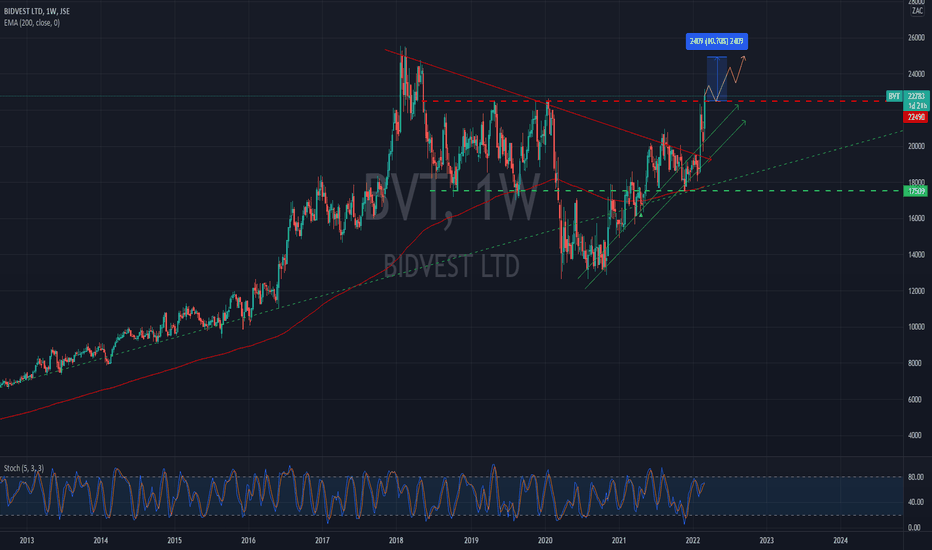
Task: Click the 6000 price axis label
Action: (916, 400)
